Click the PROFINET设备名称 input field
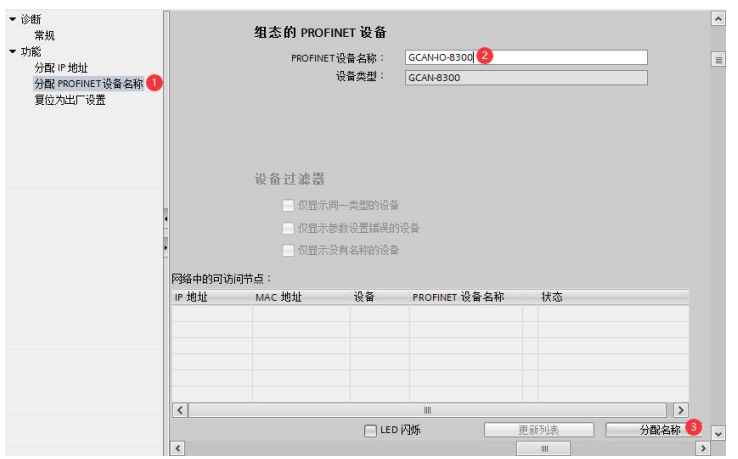The width and height of the screenshot is (738, 459). point(526,57)
